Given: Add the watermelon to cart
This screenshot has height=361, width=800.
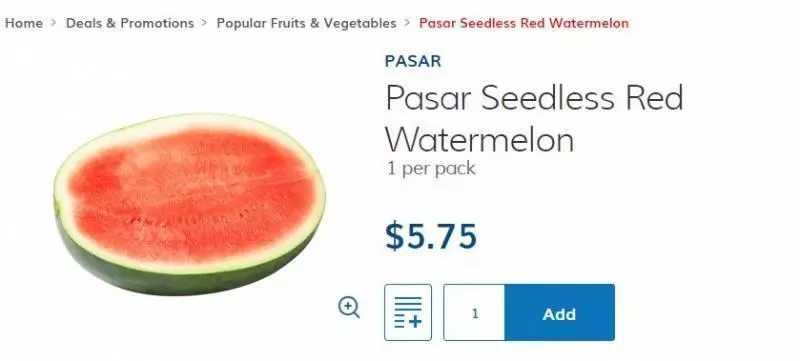Looking at the screenshot, I should [x=559, y=312].
